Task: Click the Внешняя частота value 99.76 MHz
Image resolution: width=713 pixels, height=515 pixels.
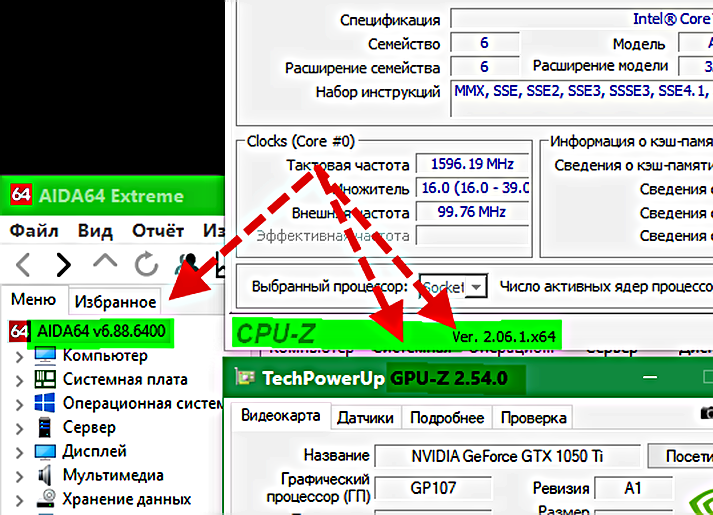Action: (472, 212)
